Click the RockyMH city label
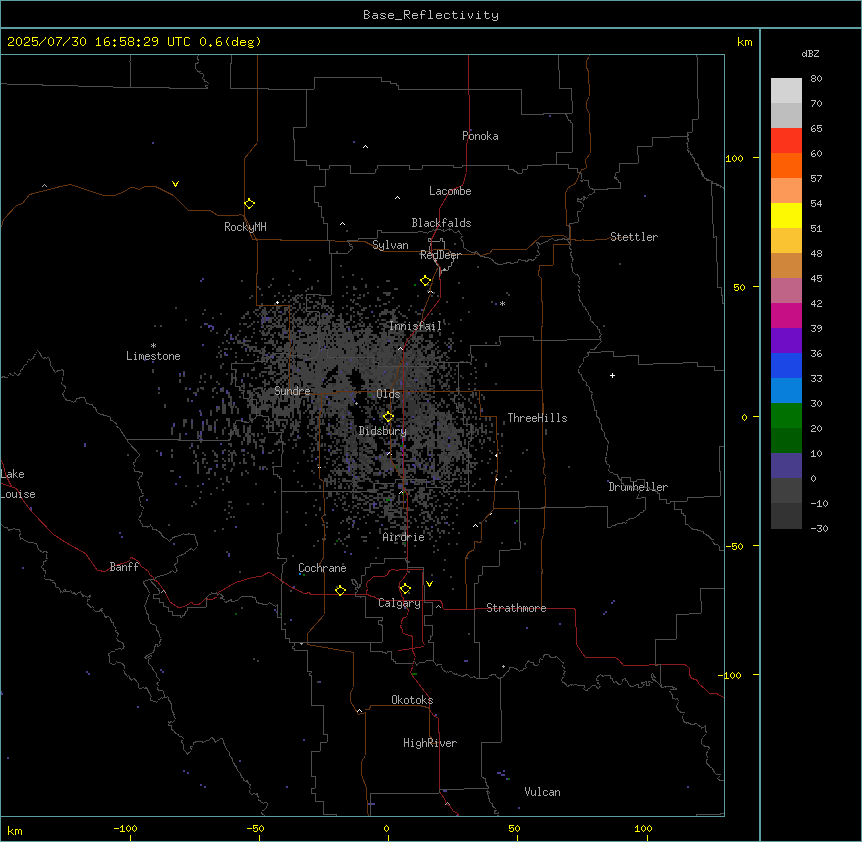 point(245,227)
